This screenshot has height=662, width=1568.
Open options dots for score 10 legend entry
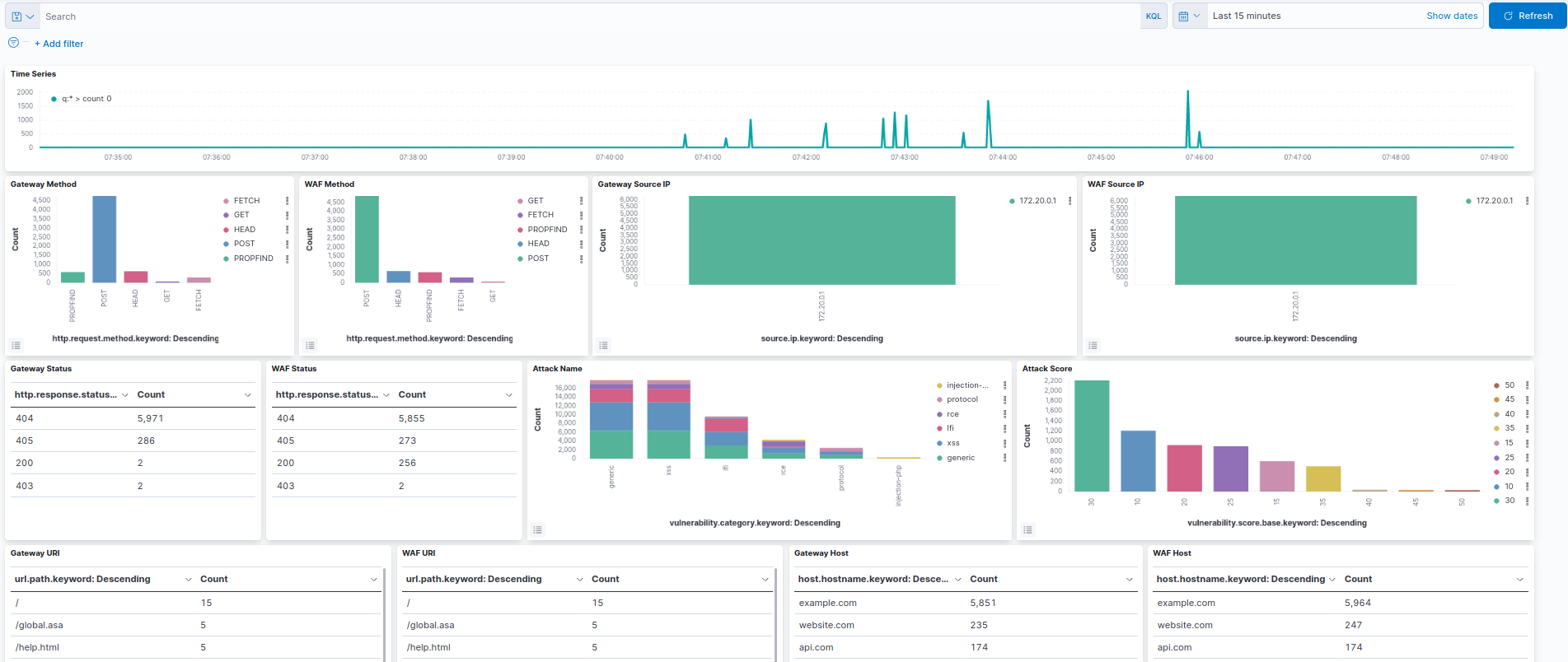click(1527, 487)
